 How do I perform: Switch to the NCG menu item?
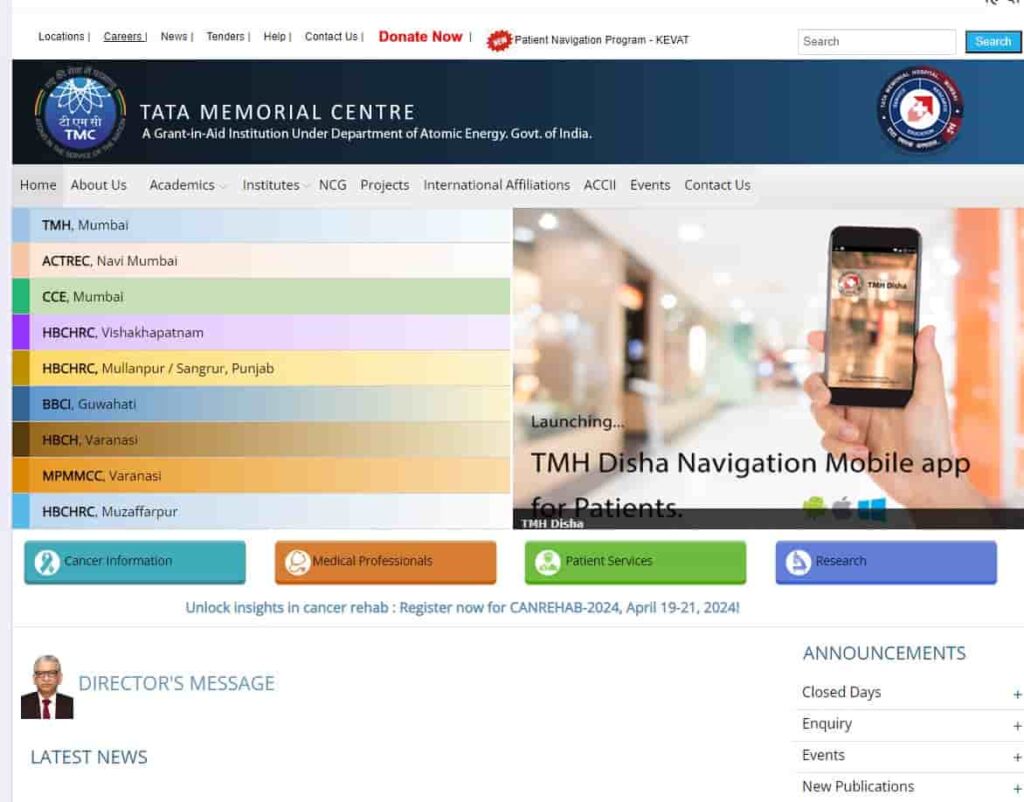(x=332, y=185)
